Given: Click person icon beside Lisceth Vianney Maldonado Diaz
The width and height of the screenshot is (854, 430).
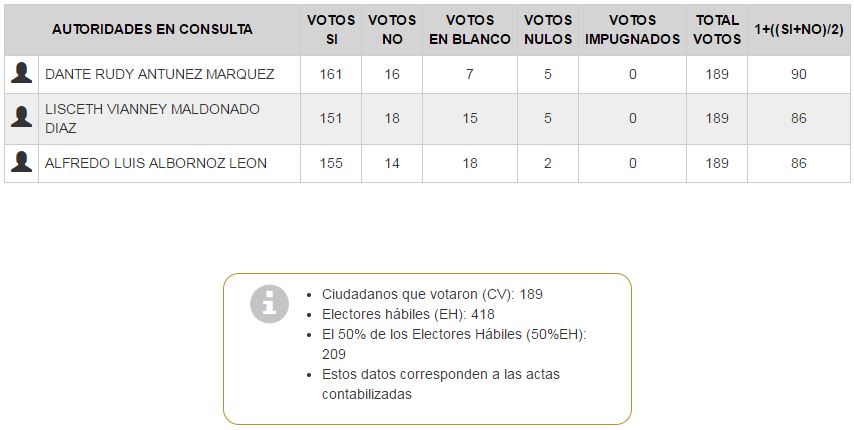Looking at the screenshot, I should pyautogui.click(x=21, y=118).
